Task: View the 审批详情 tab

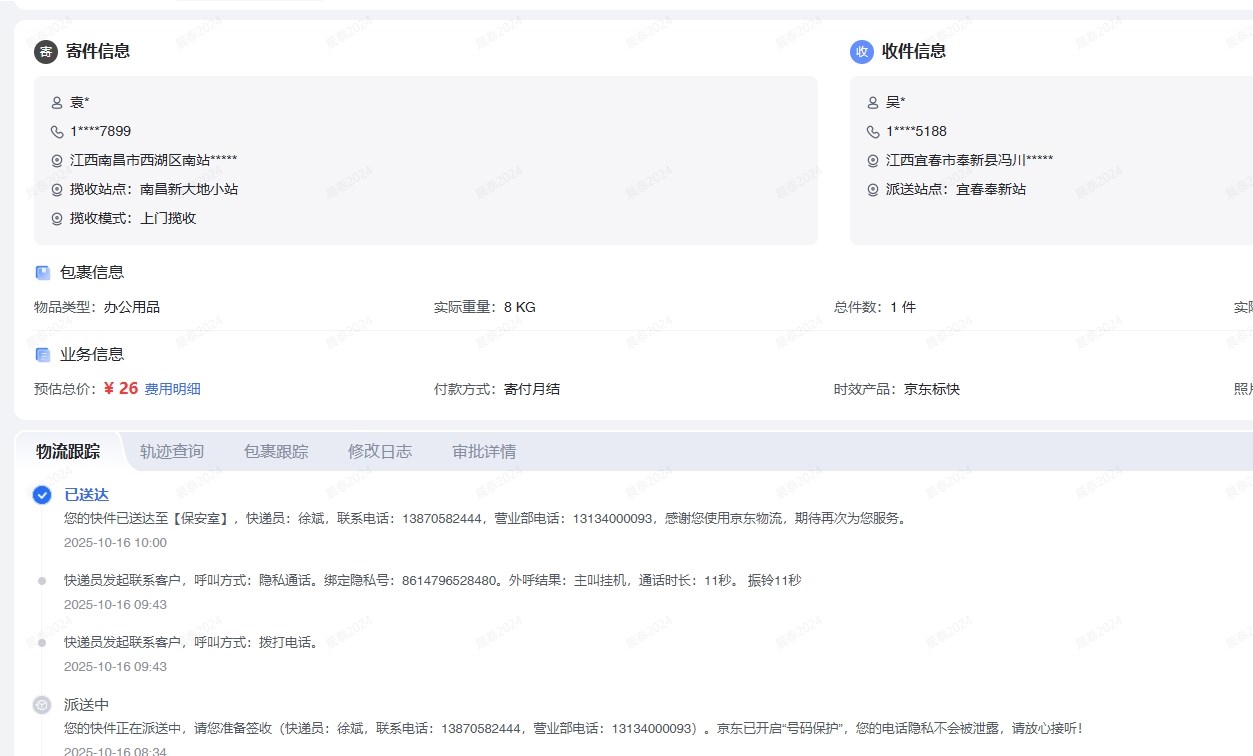Action: click(x=484, y=452)
